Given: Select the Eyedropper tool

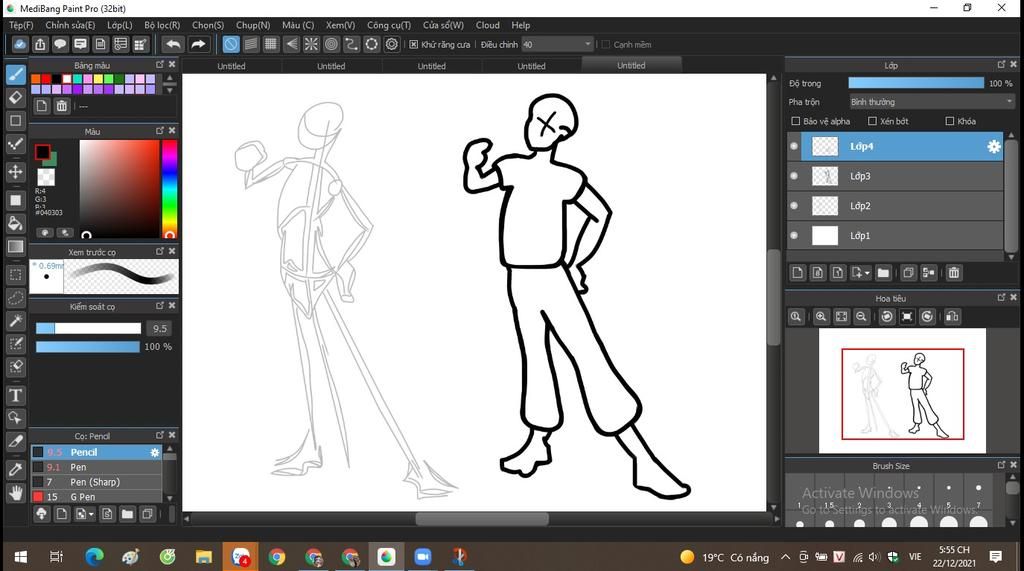Looking at the screenshot, I should (16, 470).
